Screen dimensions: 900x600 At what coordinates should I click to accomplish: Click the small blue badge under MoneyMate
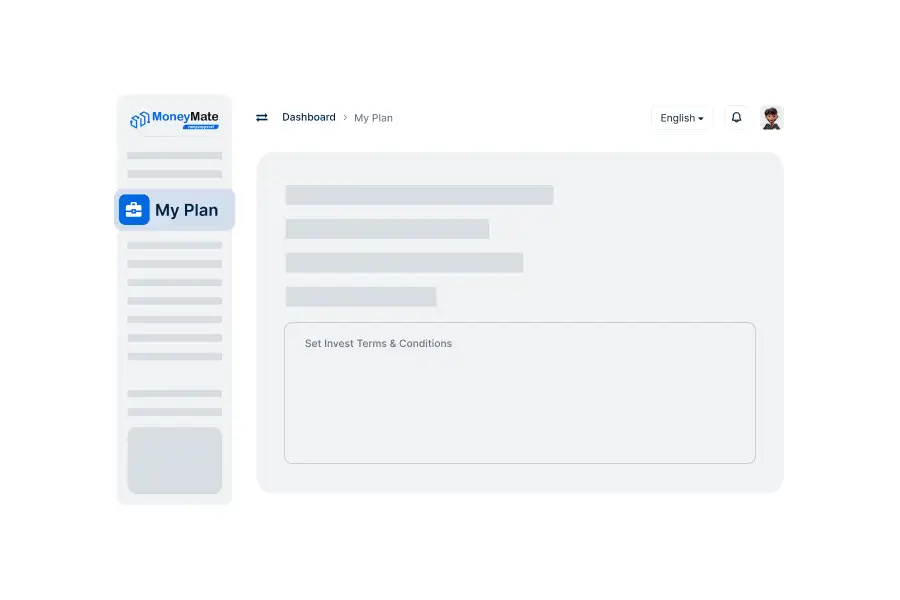(x=200, y=128)
